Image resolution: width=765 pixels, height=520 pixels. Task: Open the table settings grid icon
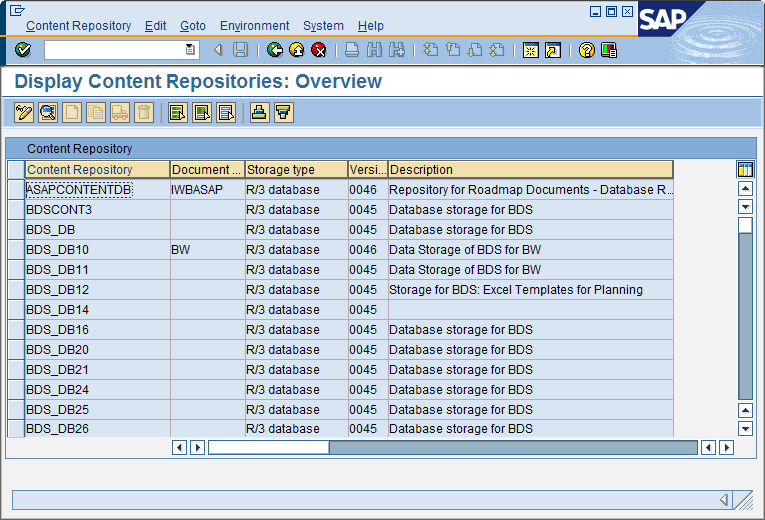[744, 169]
